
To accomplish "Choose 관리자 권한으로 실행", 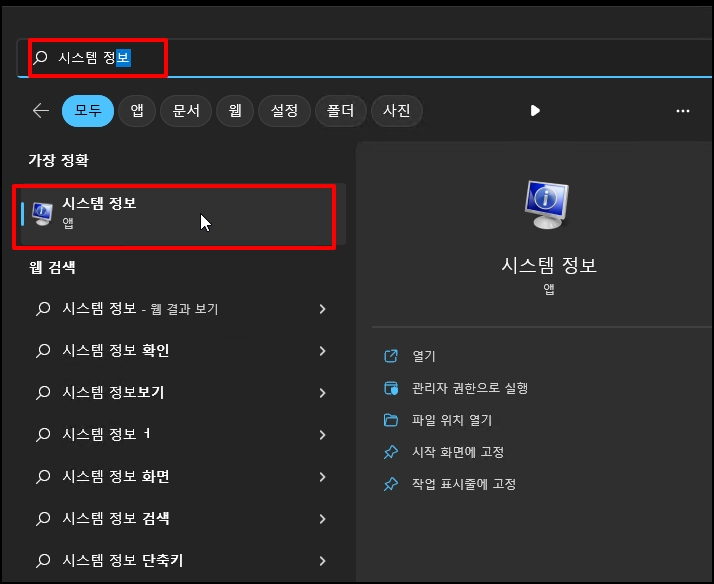I will [x=470, y=388].
